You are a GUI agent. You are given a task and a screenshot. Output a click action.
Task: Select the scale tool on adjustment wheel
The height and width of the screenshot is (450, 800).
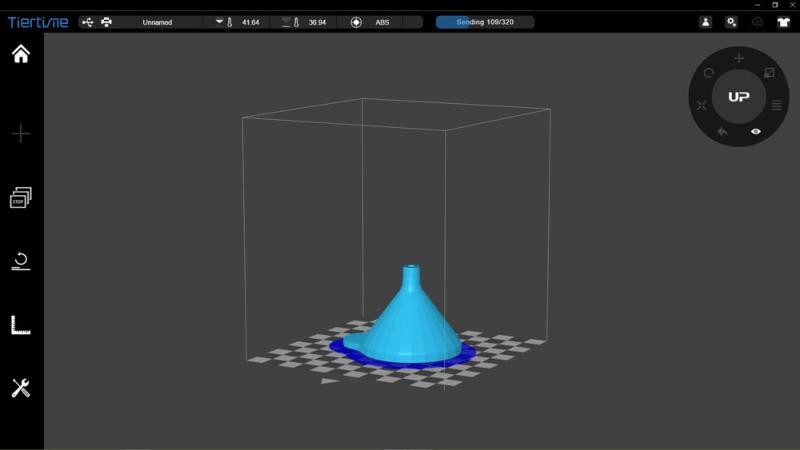pyautogui.click(x=769, y=73)
